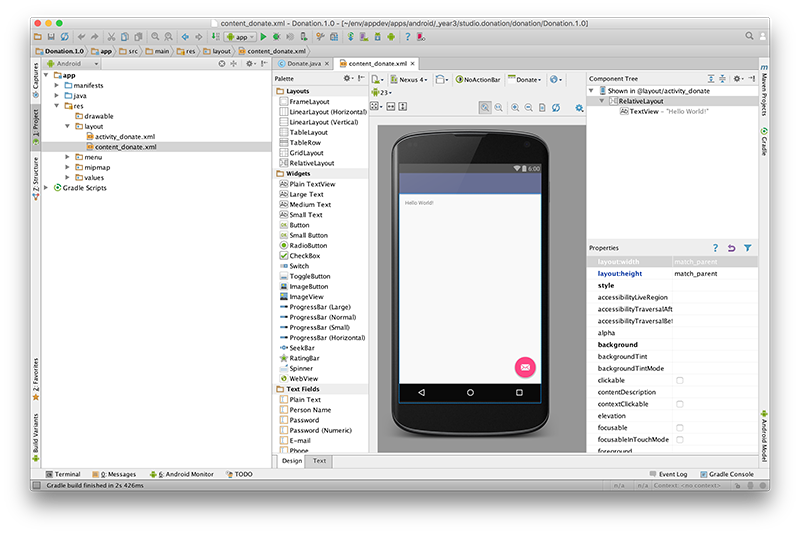Viewport: 800px width, 534px height.
Task: Click the Cut scissors icon in toolbar
Action: coord(111,36)
